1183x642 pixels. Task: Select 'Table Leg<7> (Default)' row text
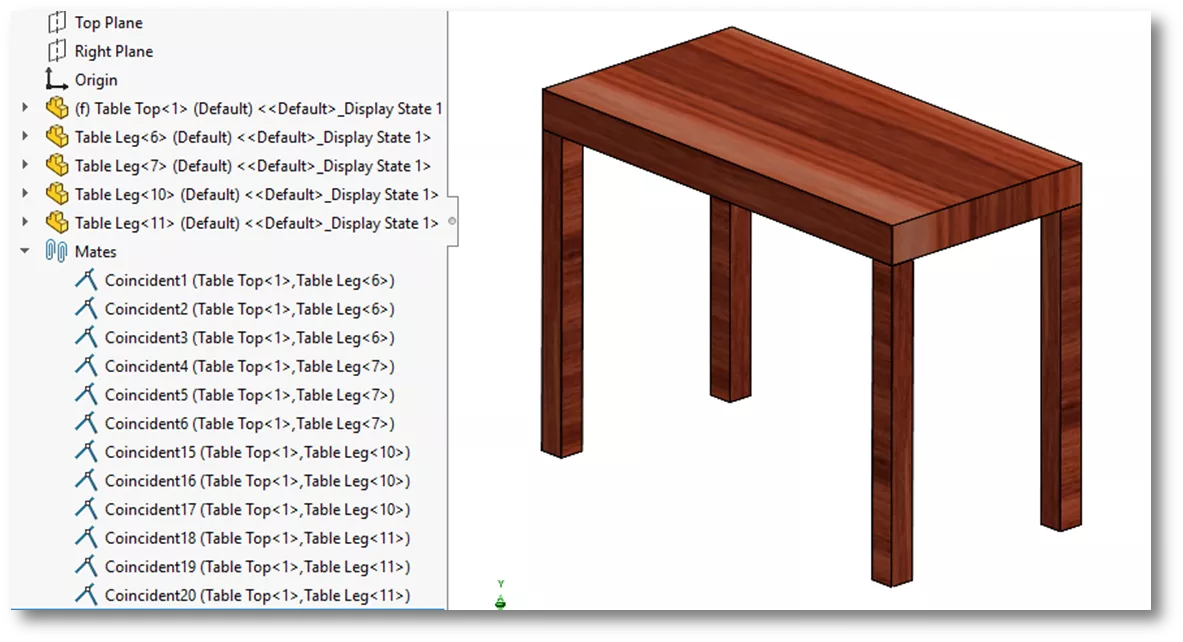(x=253, y=166)
